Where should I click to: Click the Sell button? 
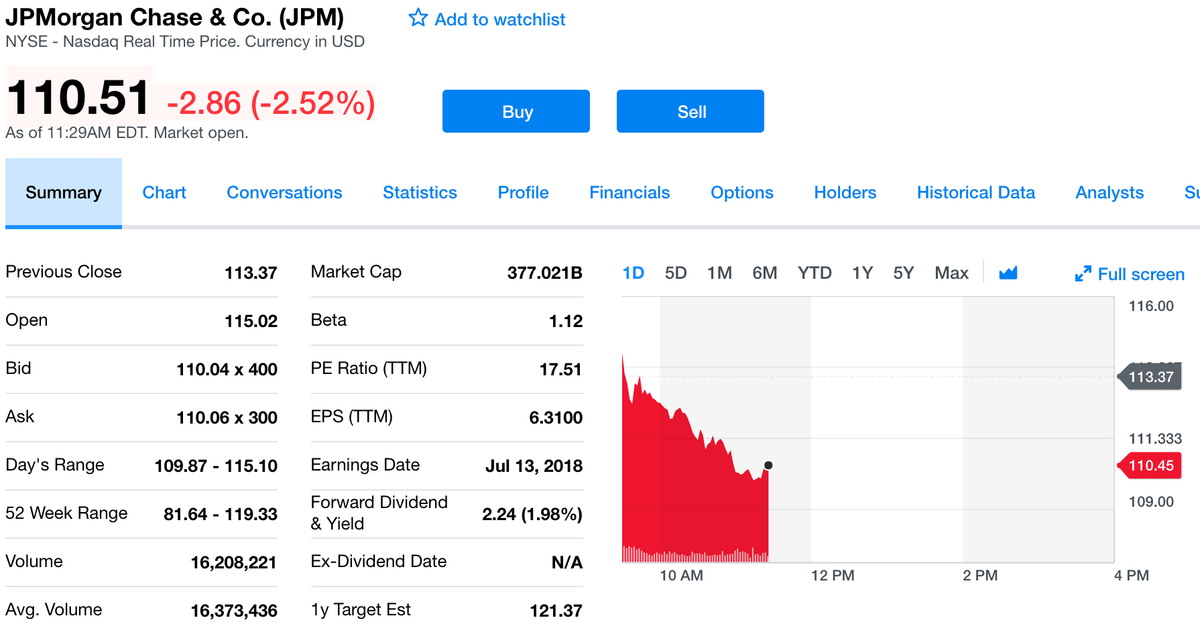[x=690, y=111]
